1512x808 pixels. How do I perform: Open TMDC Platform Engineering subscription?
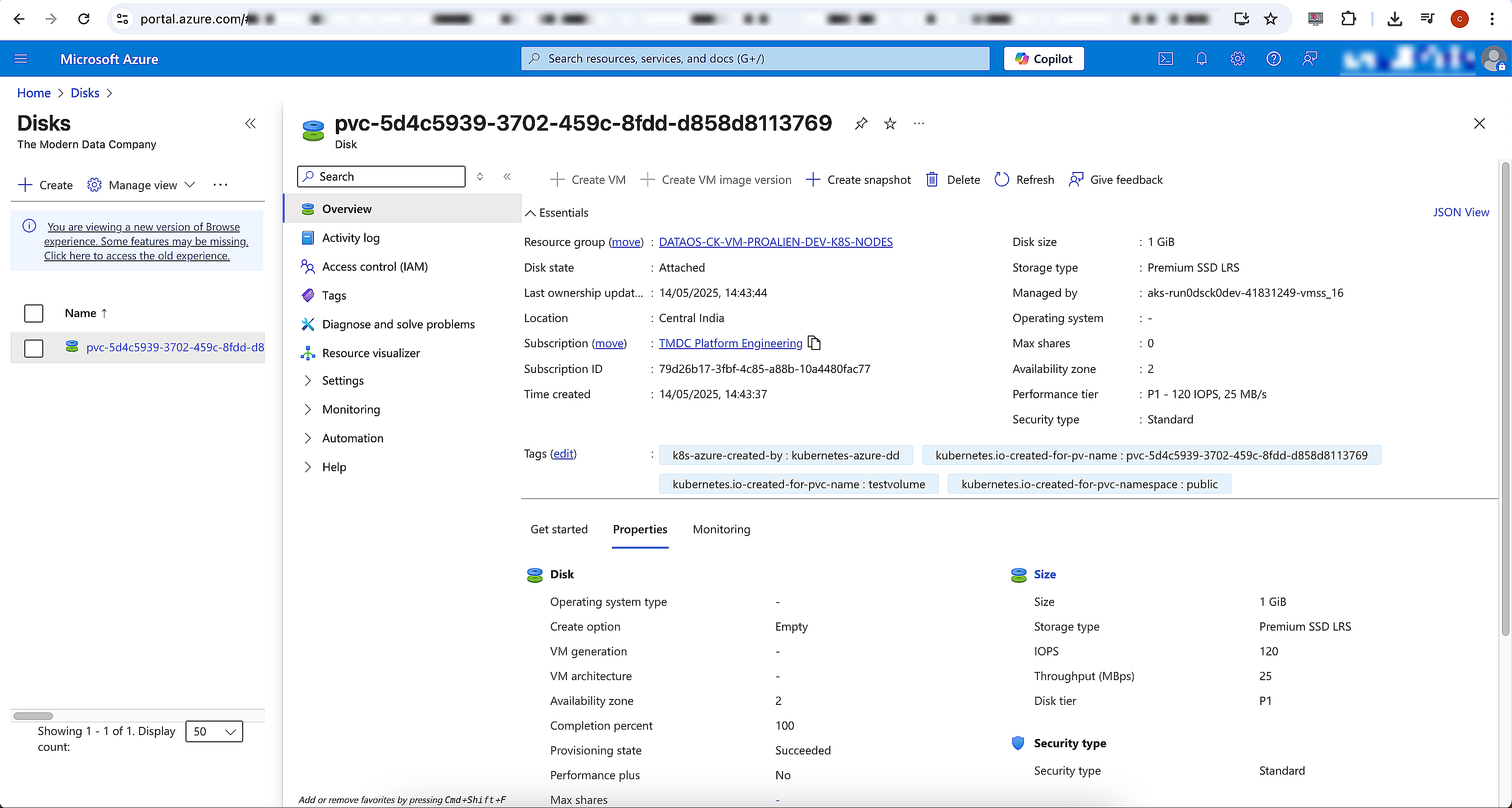coord(730,343)
